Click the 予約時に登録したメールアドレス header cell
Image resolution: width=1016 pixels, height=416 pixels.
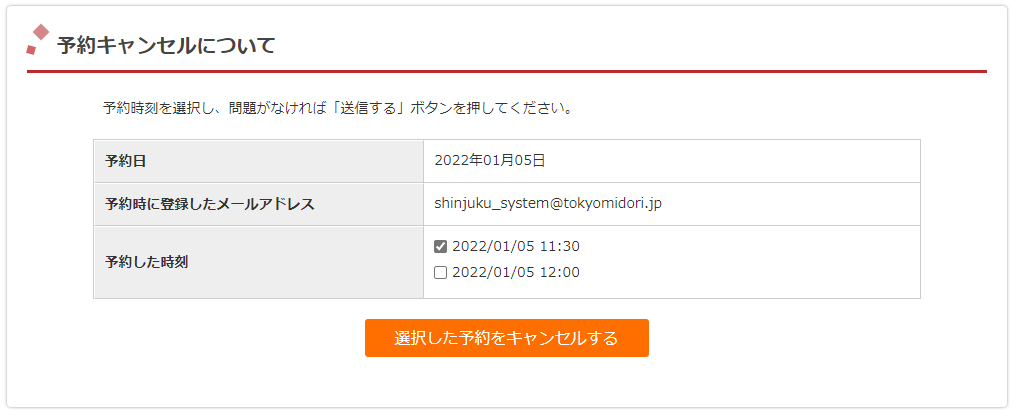259,204
